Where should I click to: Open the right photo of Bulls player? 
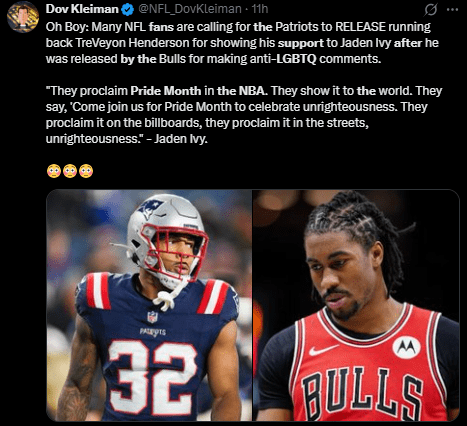pos(356,305)
